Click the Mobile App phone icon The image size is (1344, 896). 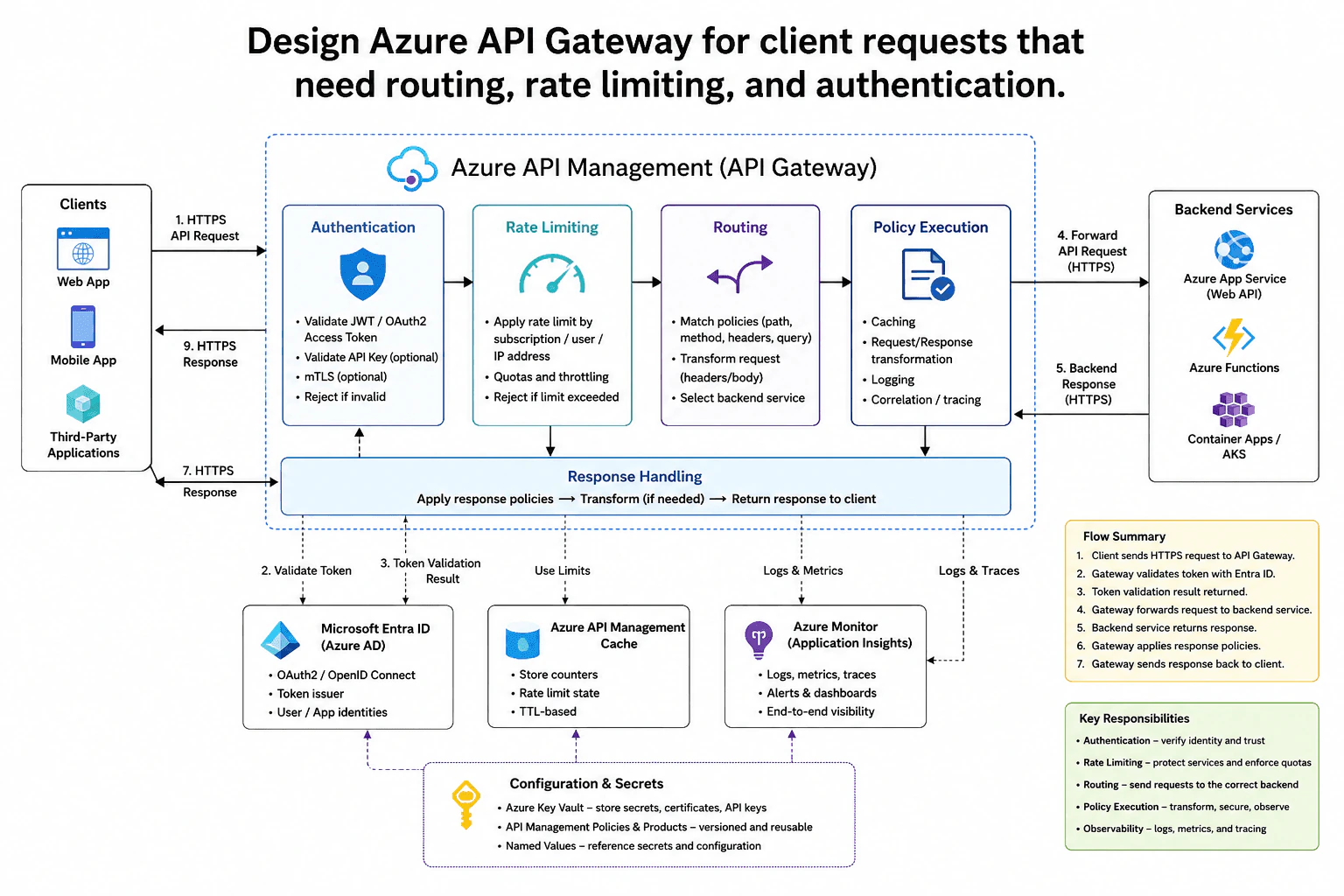(83, 326)
